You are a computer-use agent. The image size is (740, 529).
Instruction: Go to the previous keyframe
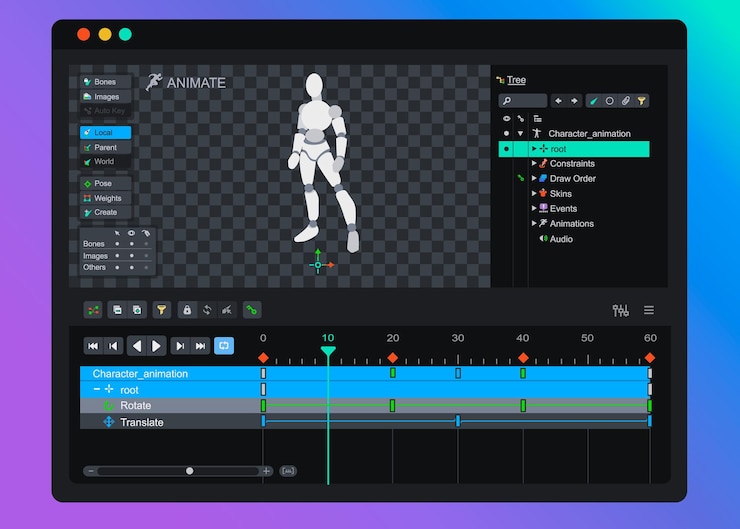(x=113, y=346)
